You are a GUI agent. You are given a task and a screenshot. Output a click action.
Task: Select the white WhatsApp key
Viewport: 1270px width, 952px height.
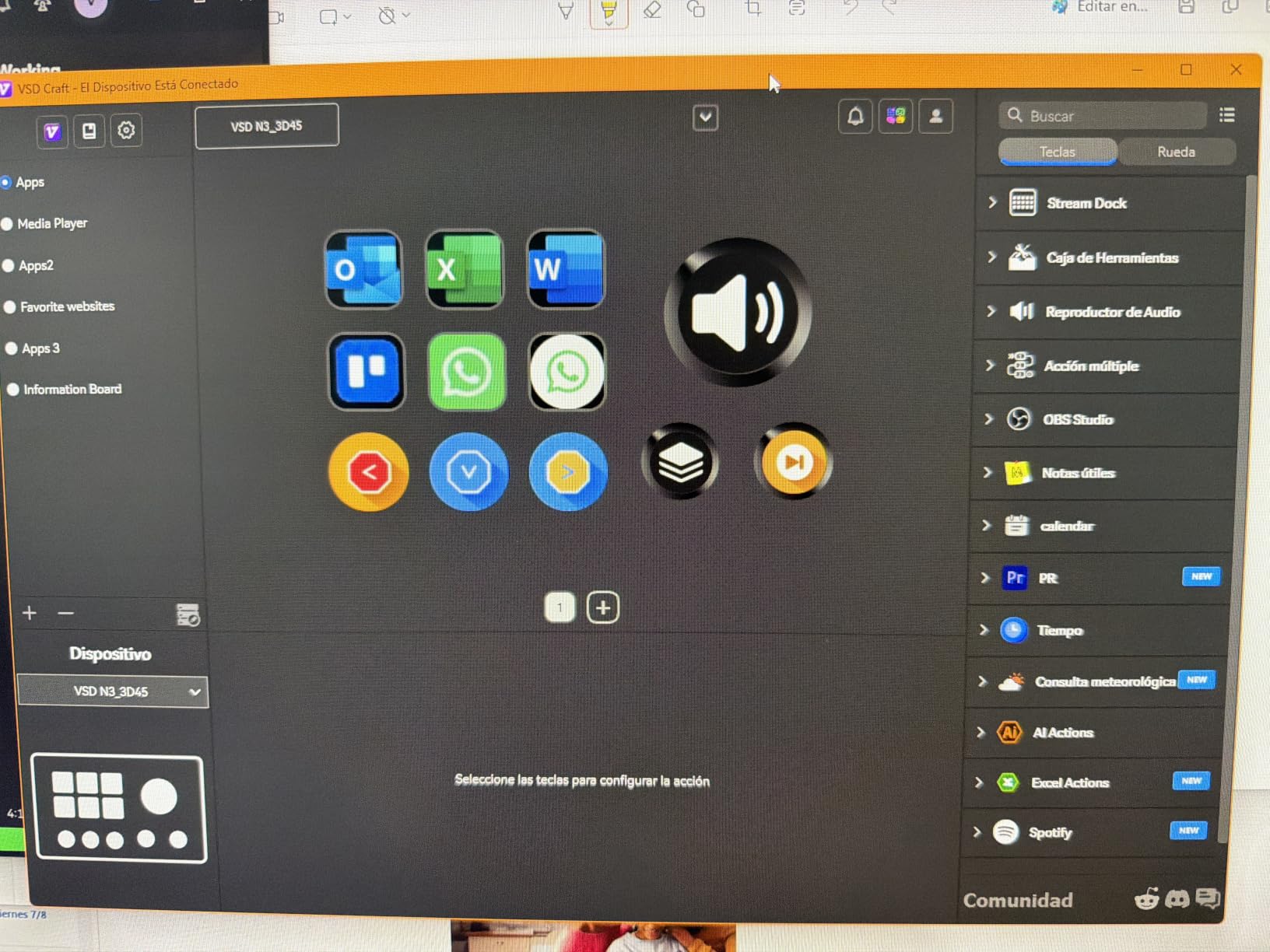pyautogui.click(x=567, y=371)
